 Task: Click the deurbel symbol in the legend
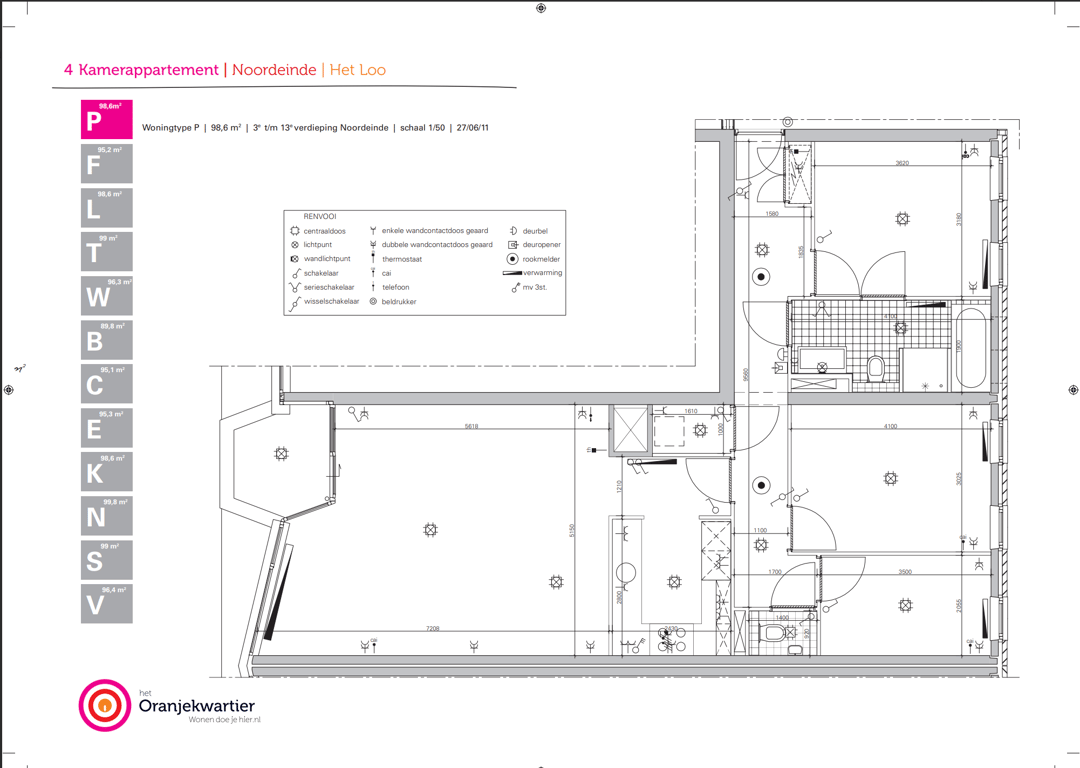[x=513, y=231]
